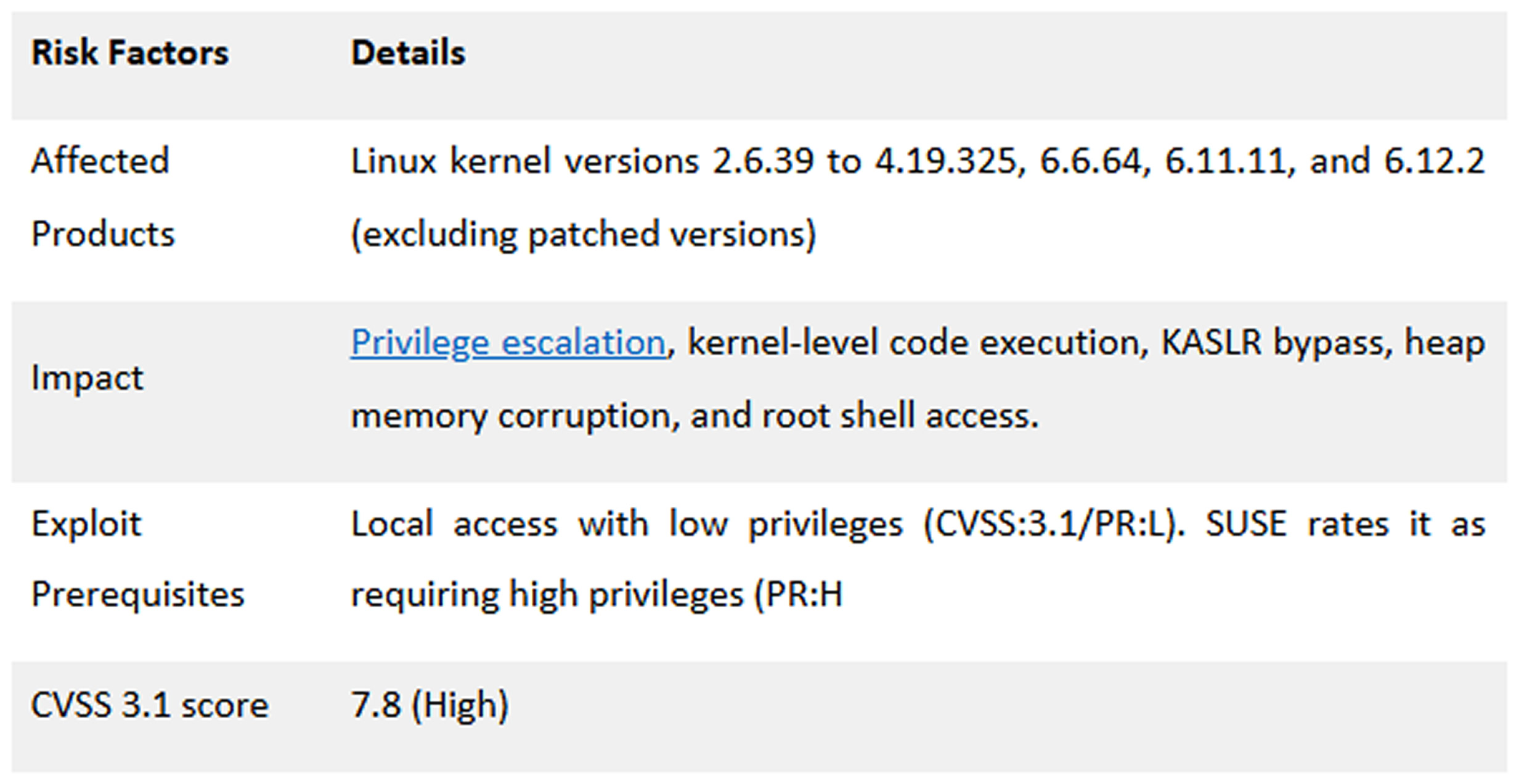Screen dimensions: 1524x784
Task: Click the excluding patched versions text
Action: click(x=583, y=235)
